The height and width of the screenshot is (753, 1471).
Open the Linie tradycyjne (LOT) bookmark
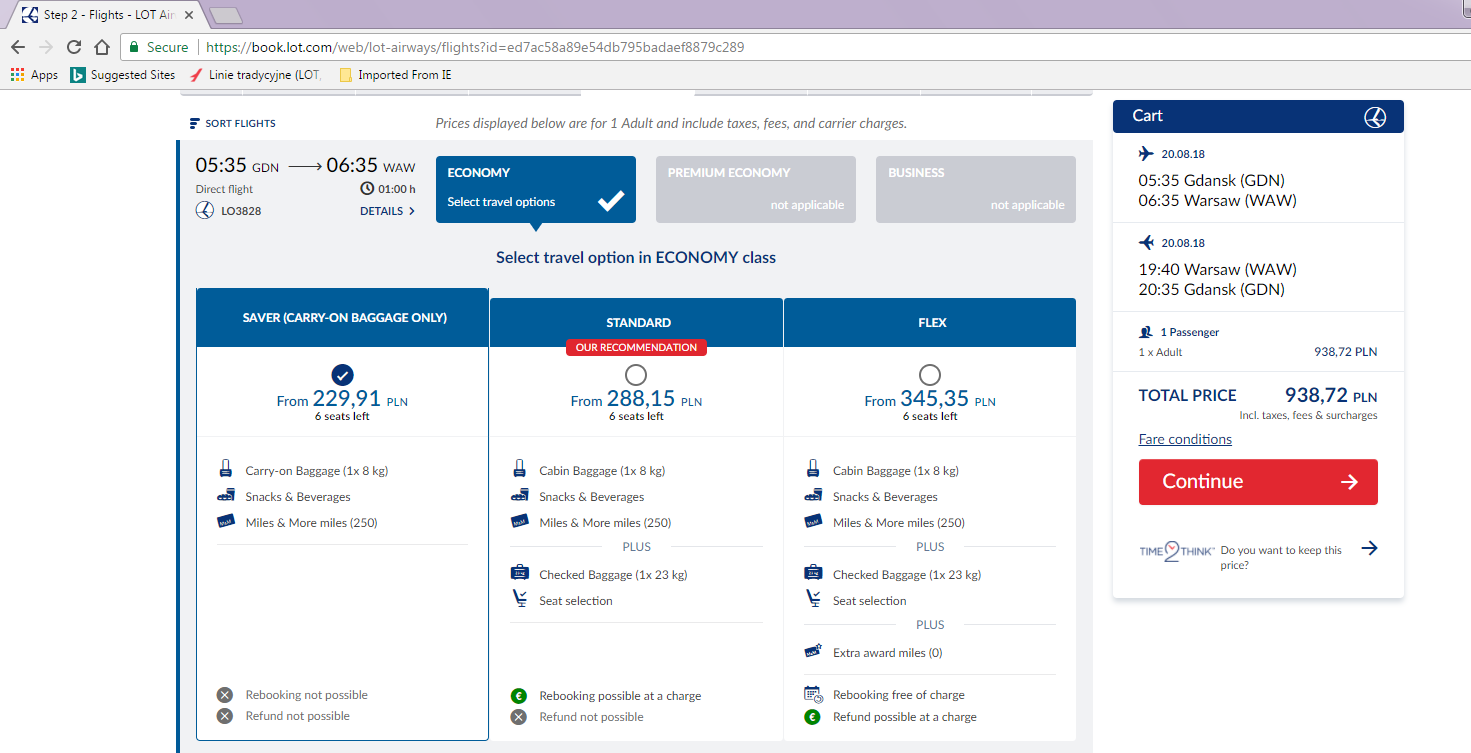(255, 75)
